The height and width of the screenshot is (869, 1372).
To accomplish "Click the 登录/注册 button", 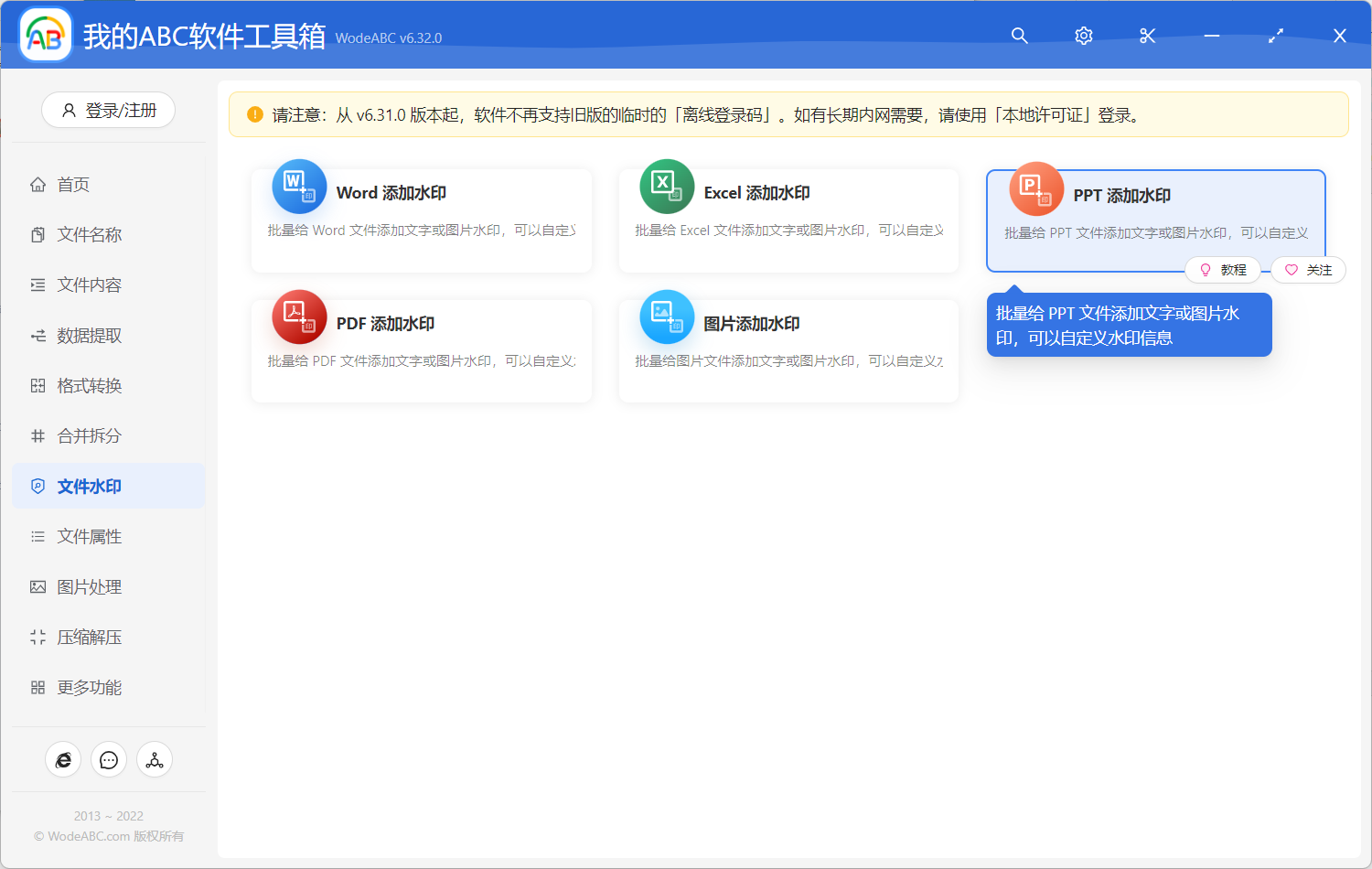I will [x=108, y=110].
